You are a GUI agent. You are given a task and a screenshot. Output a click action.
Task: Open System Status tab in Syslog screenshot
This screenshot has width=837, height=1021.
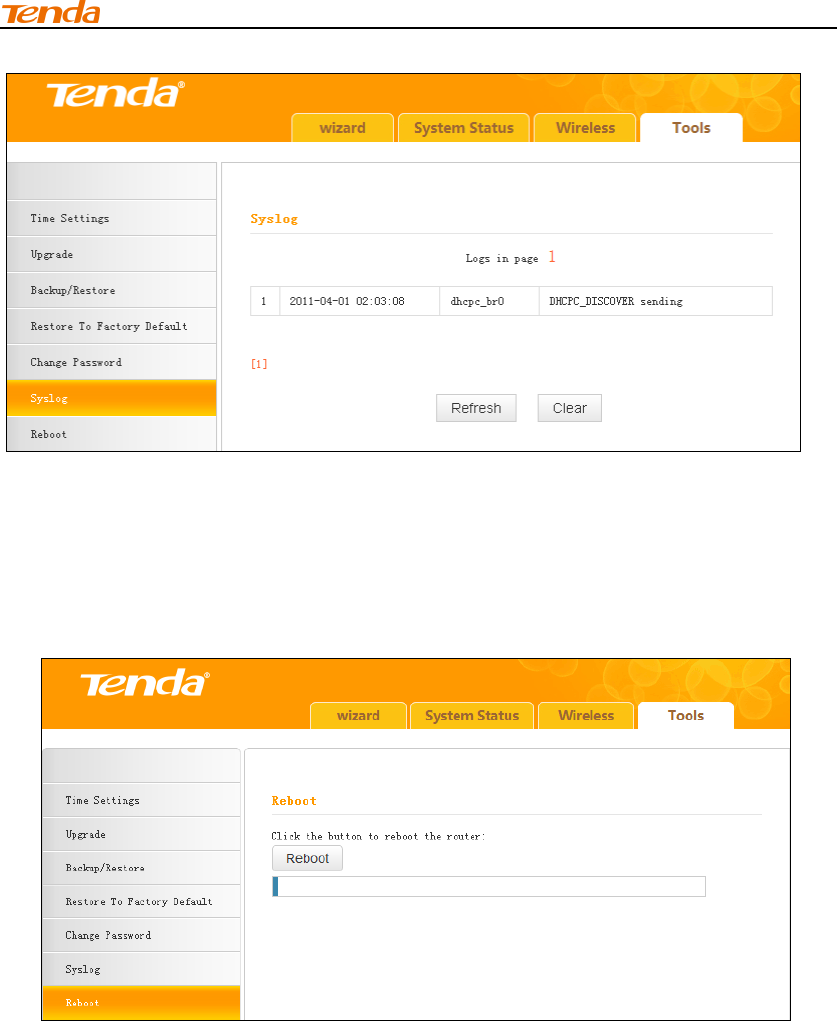point(464,128)
